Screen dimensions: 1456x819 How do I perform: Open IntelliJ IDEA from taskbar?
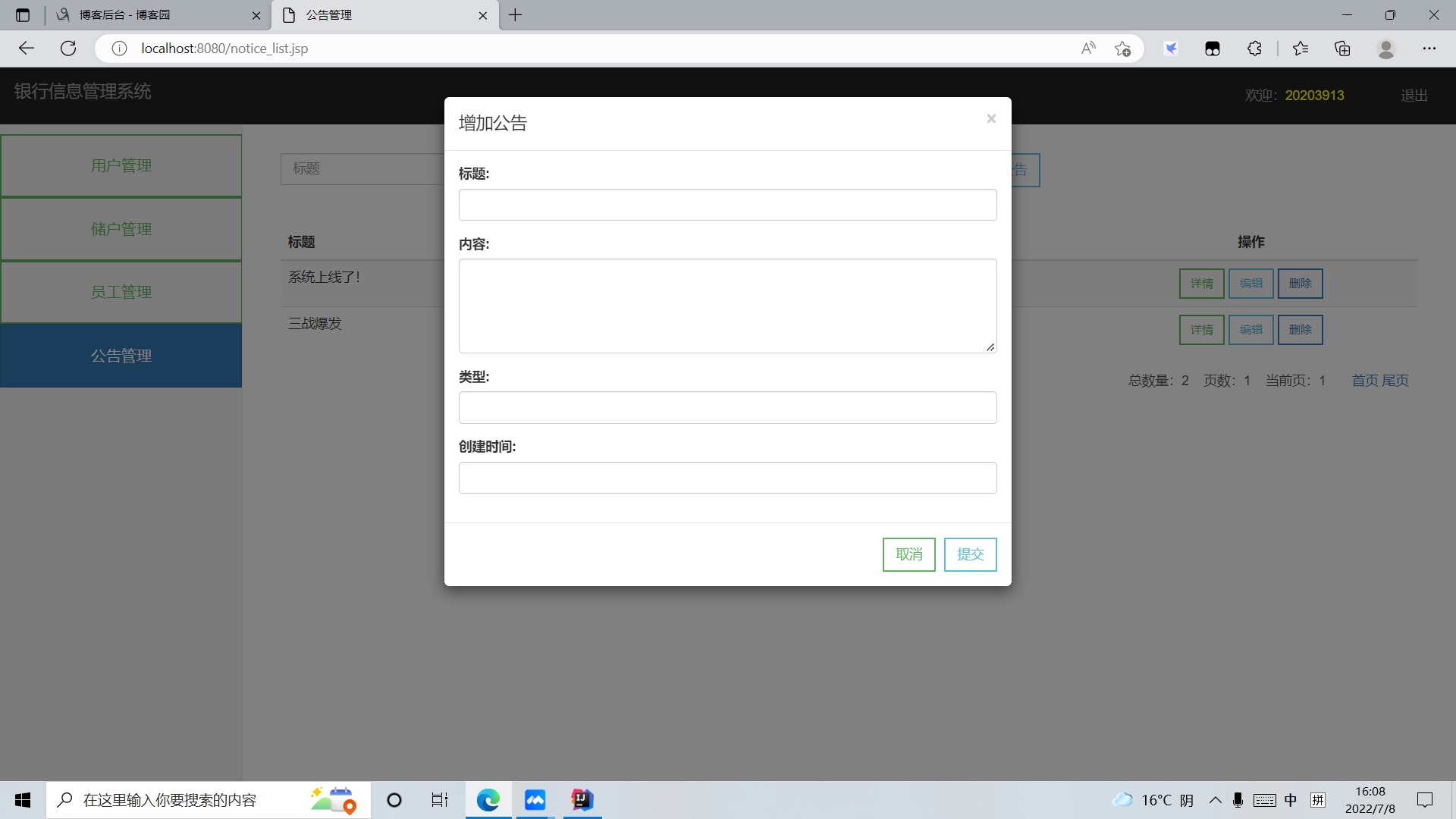pos(582,800)
